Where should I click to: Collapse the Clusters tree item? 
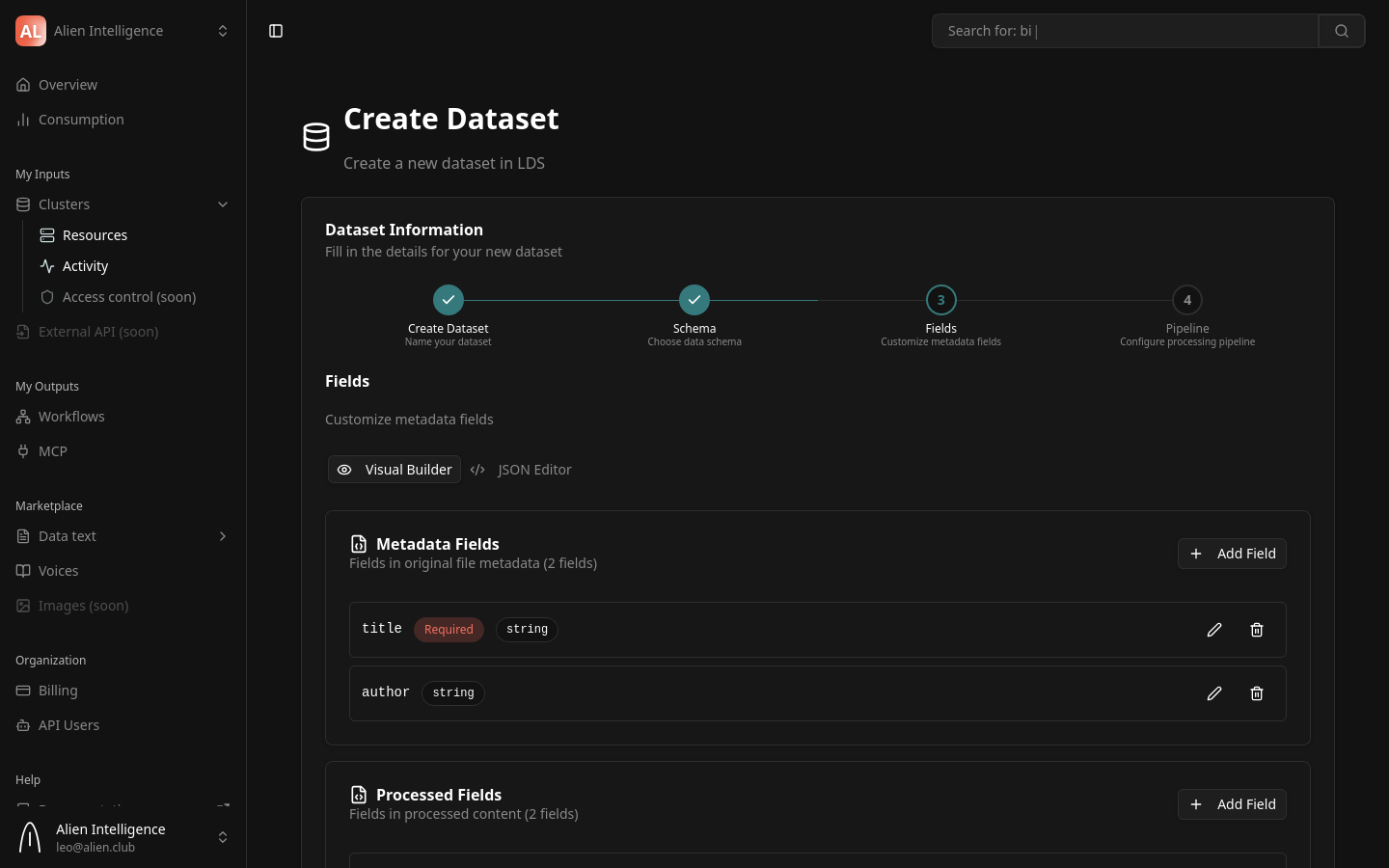tap(223, 204)
